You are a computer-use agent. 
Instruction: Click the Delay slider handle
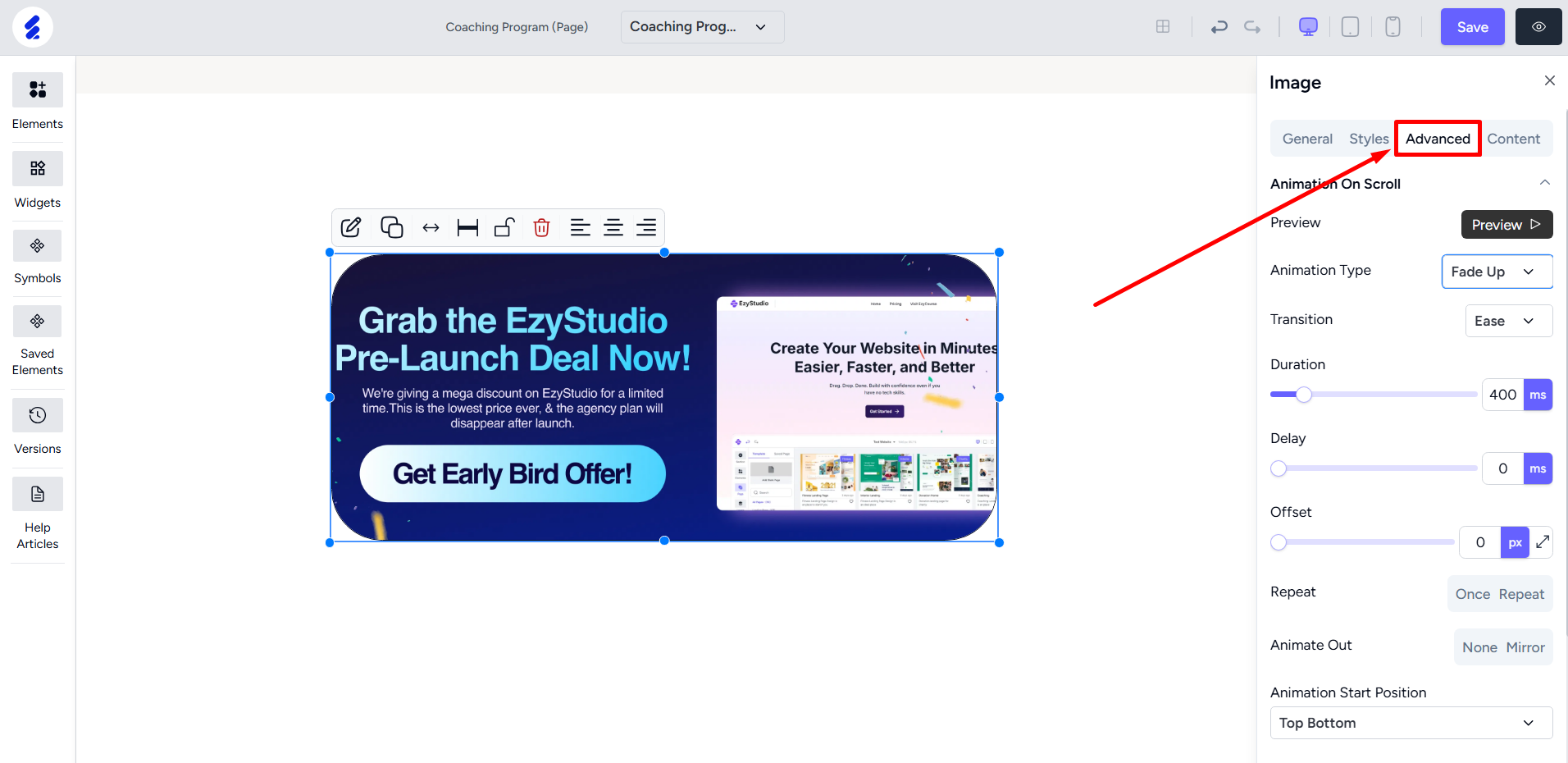tap(1279, 468)
